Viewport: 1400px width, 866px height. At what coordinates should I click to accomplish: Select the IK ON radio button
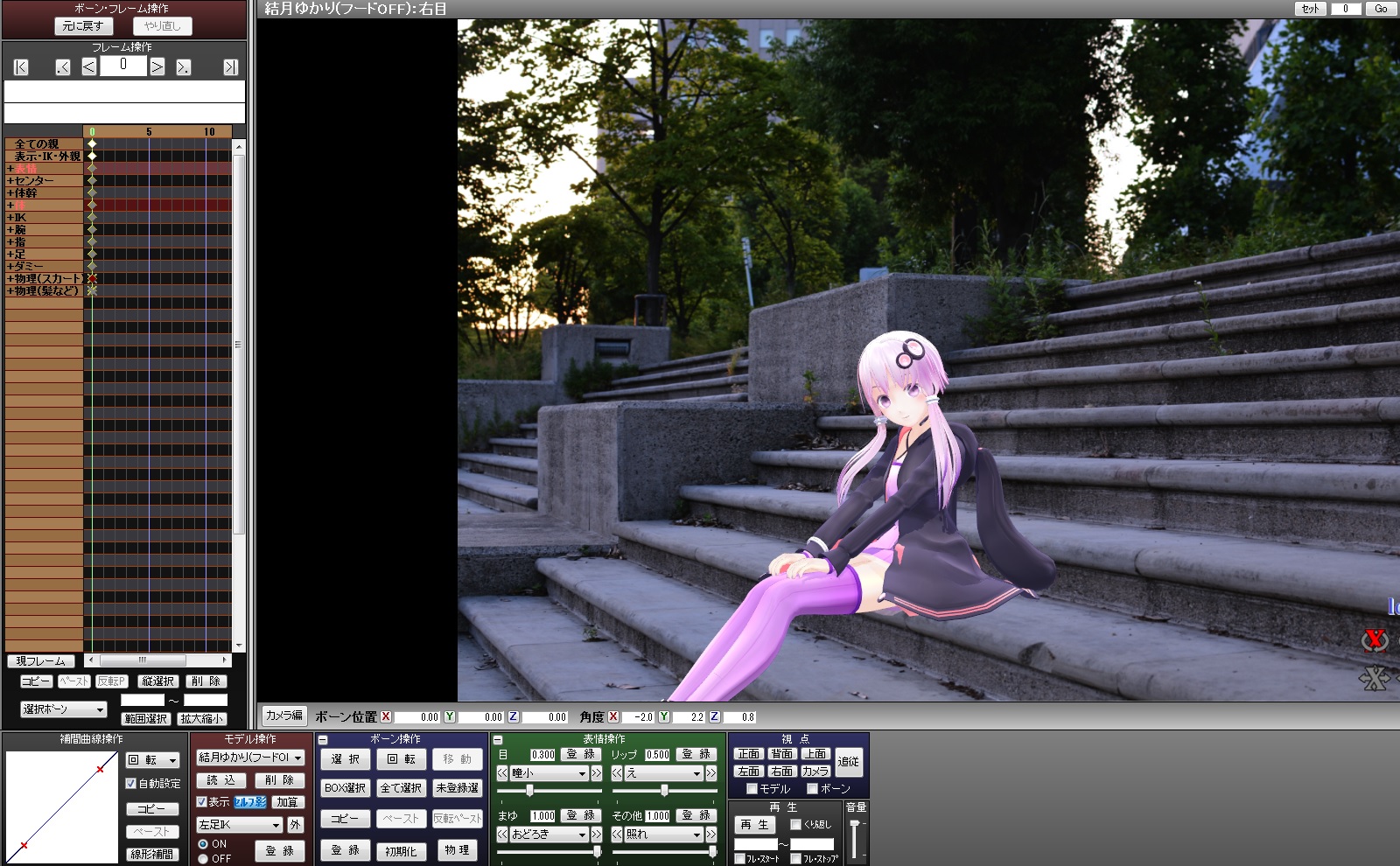(x=203, y=844)
